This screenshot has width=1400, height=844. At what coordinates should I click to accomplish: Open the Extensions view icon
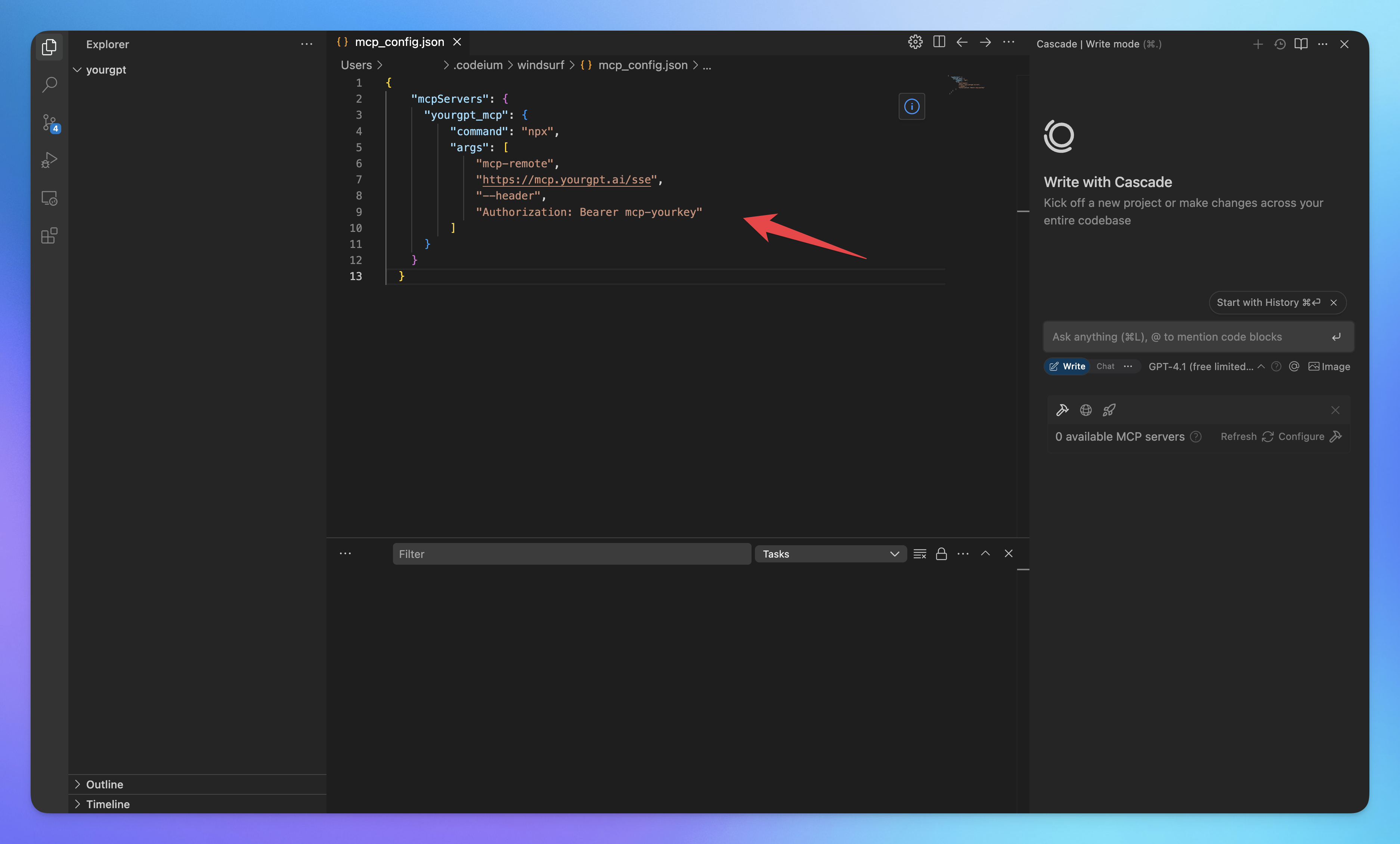49,236
